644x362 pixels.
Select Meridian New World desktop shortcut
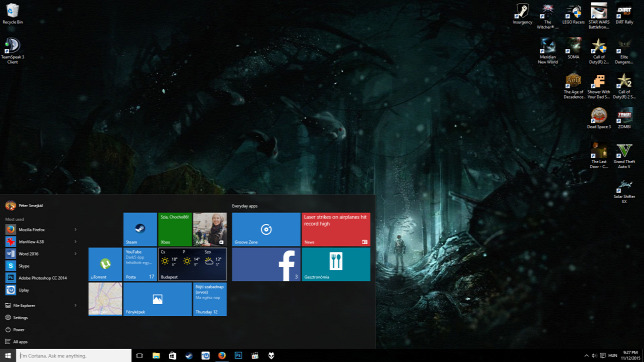coord(548,51)
